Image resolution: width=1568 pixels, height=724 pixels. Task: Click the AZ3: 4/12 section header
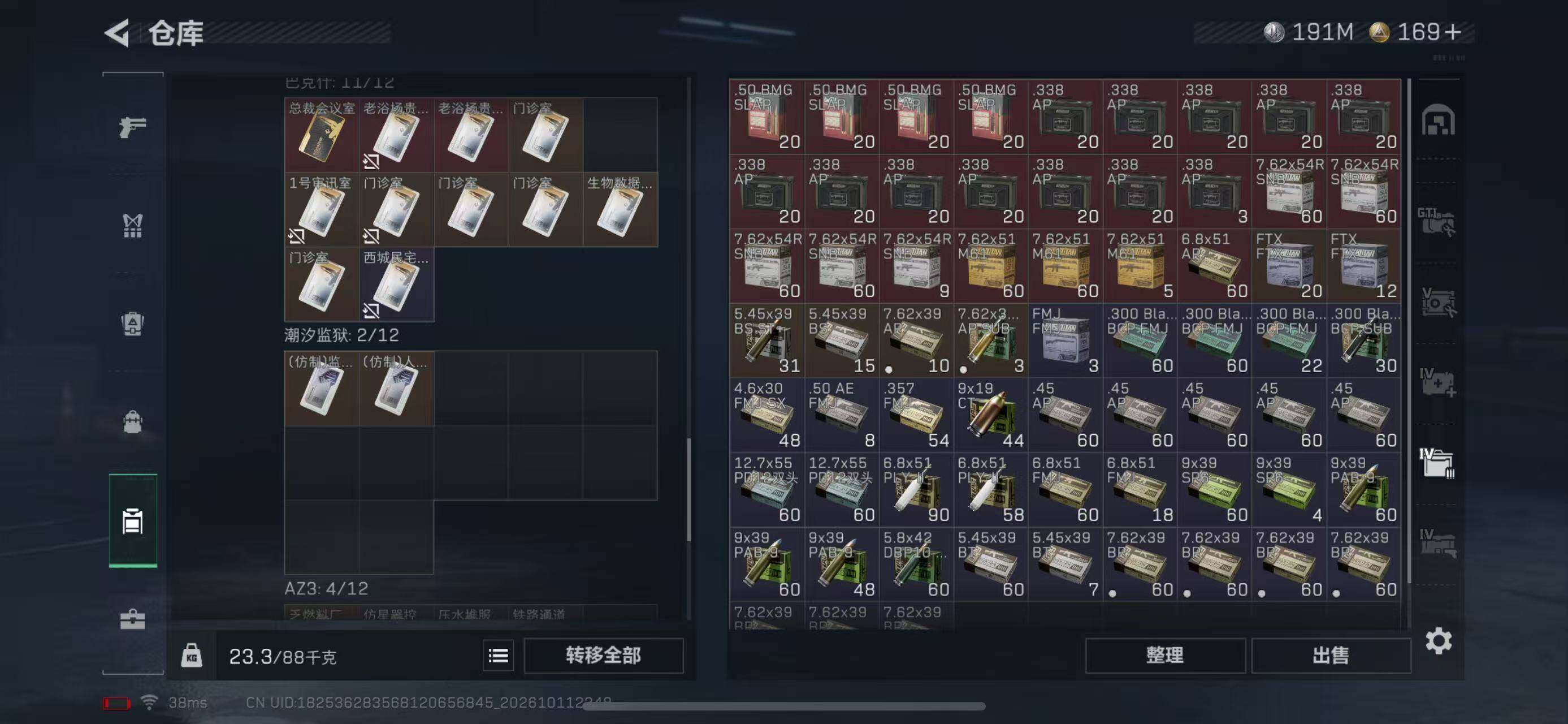click(x=326, y=589)
